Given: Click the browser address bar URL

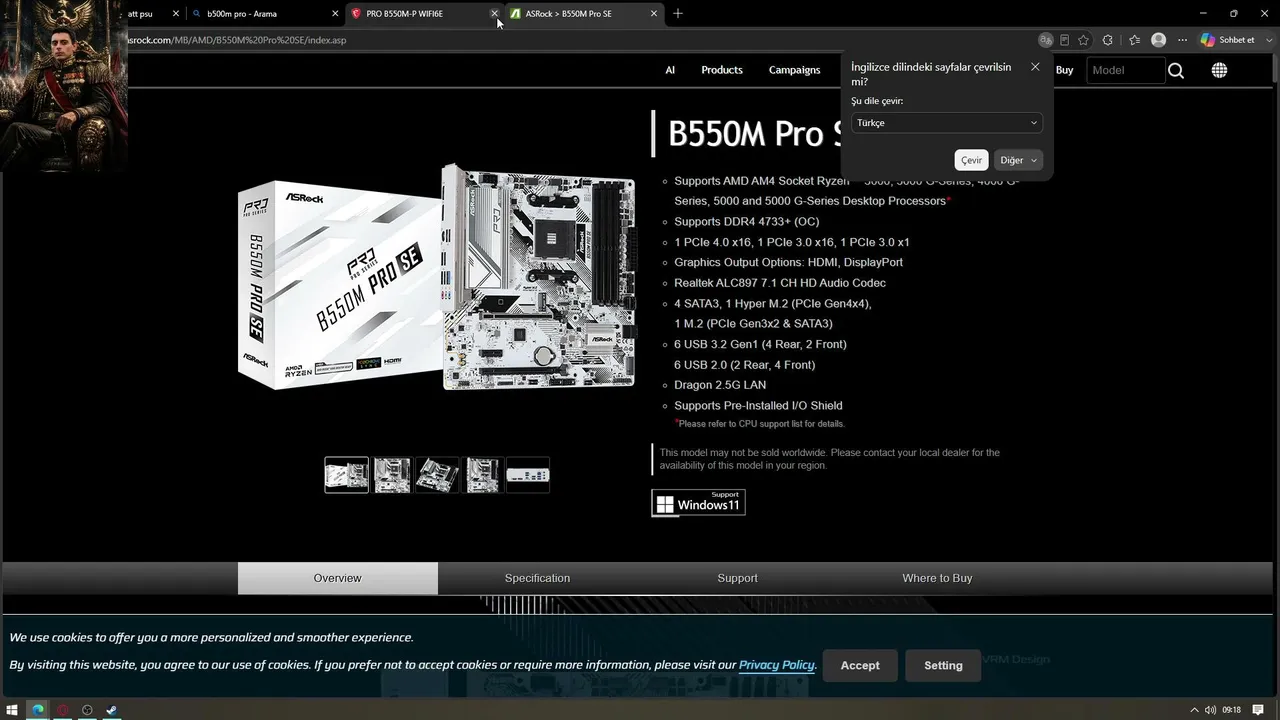Looking at the screenshot, I should click(x=238, y=40).
